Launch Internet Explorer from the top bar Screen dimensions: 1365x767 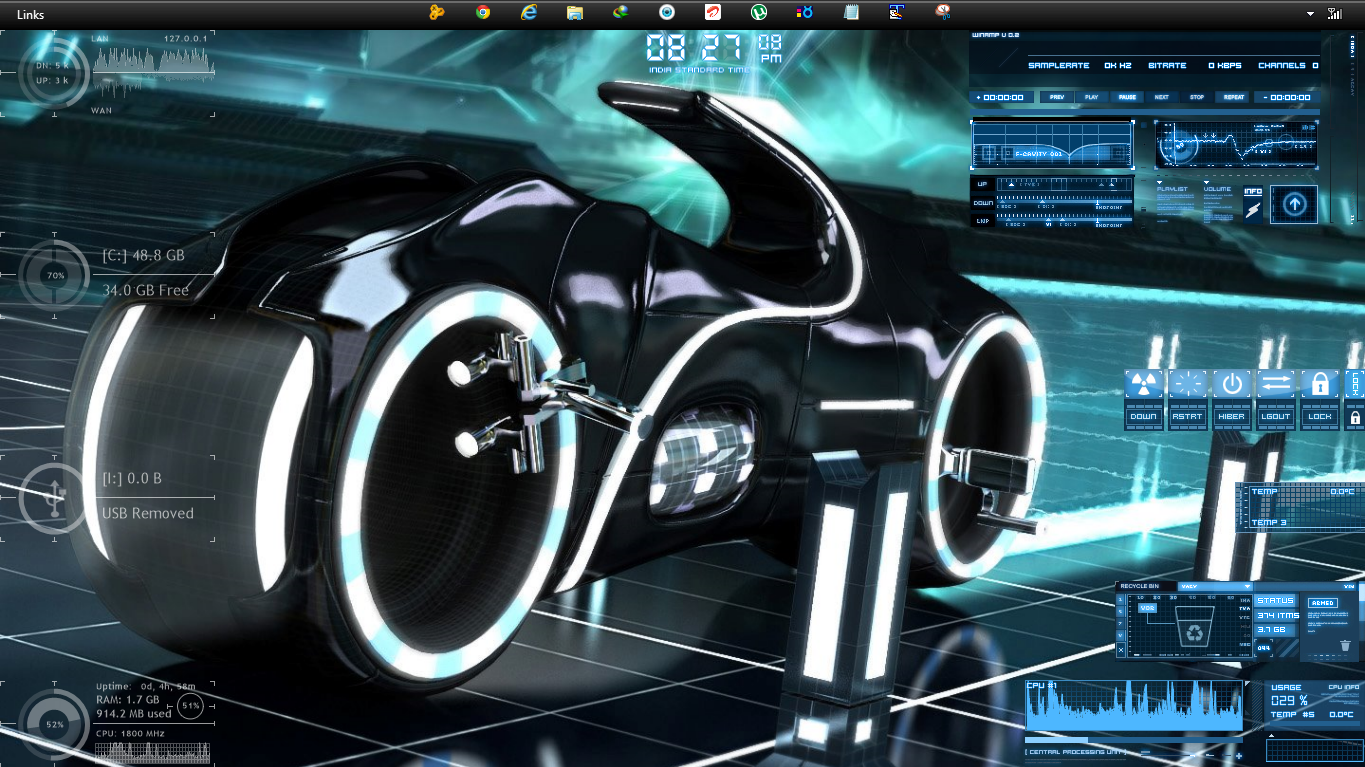pos(529,13)
